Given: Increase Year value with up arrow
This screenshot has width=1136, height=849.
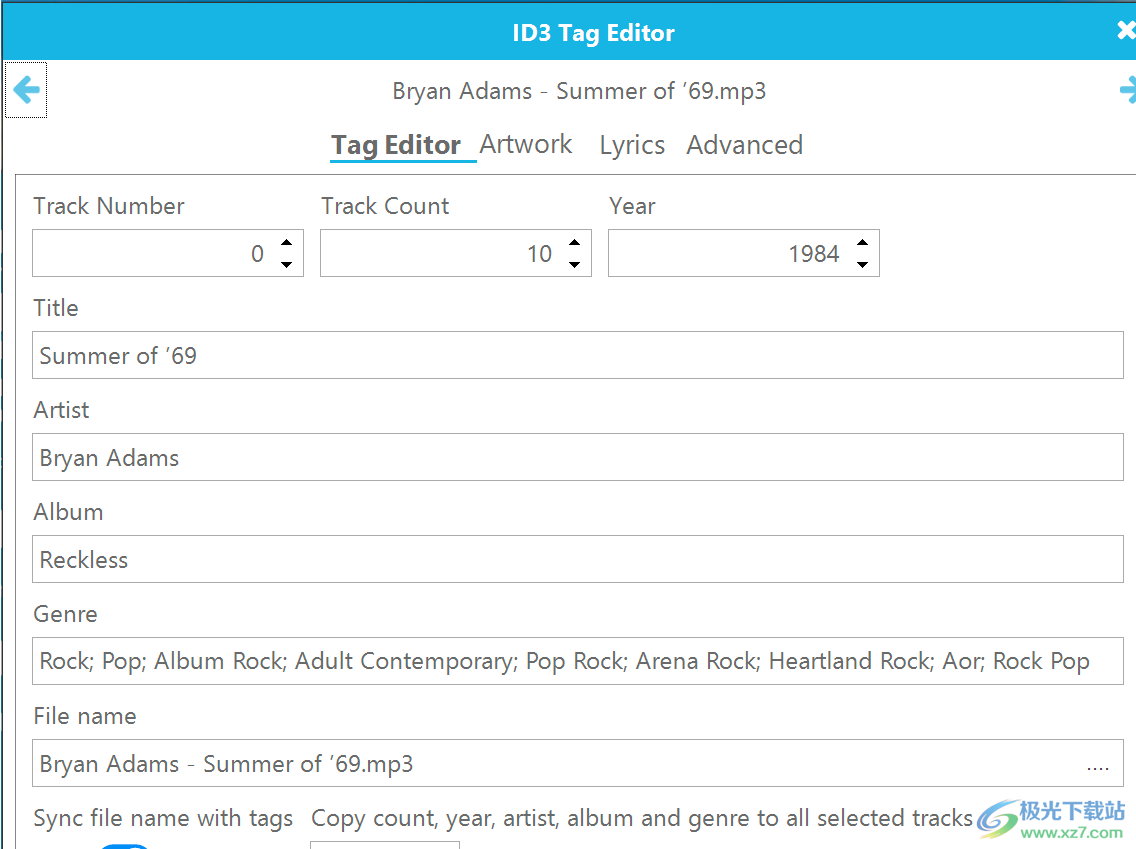Looking at the screenshot, I should [x=862, y=243].
